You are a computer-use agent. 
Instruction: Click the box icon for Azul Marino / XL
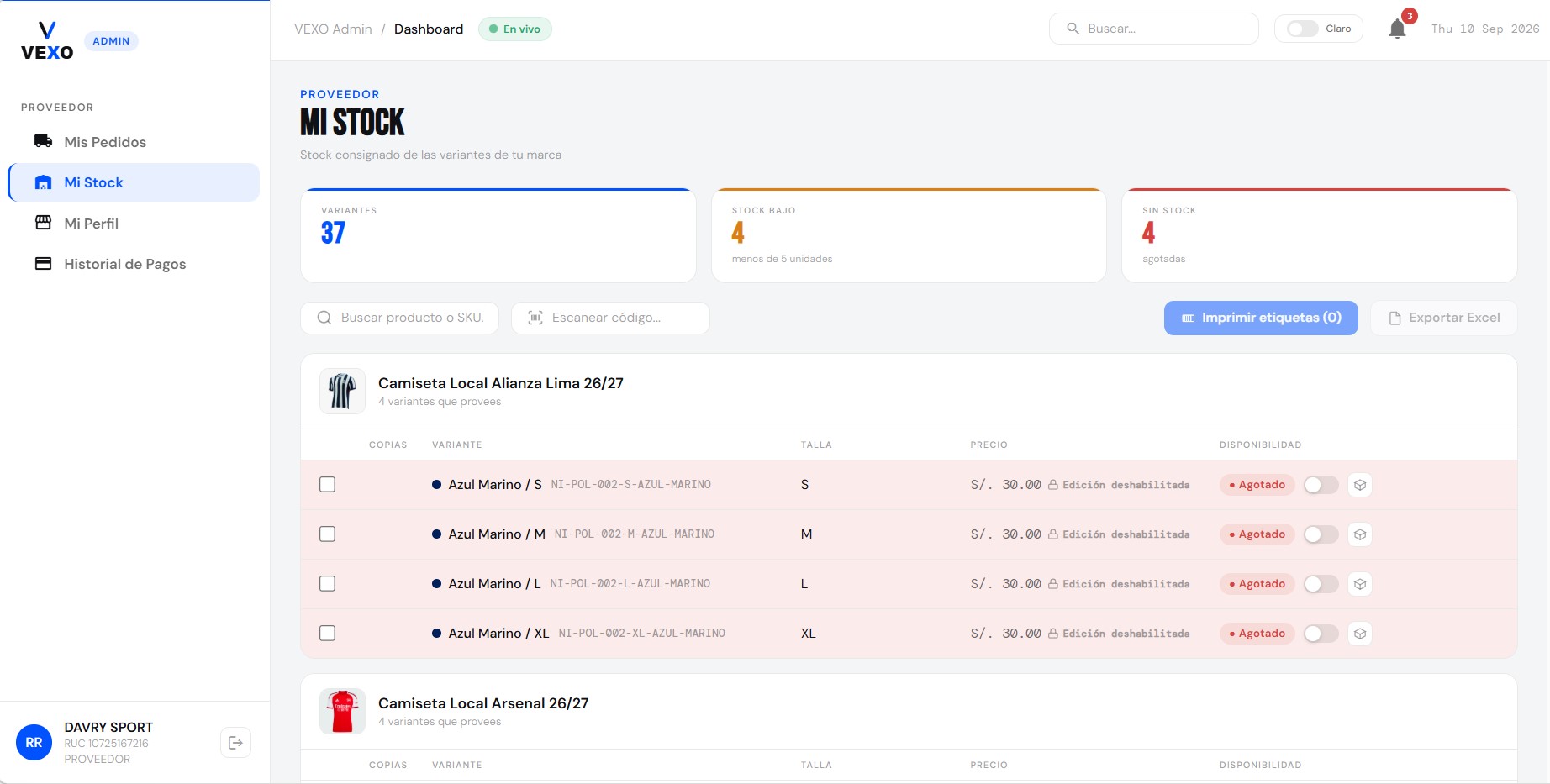[1360, 634]
